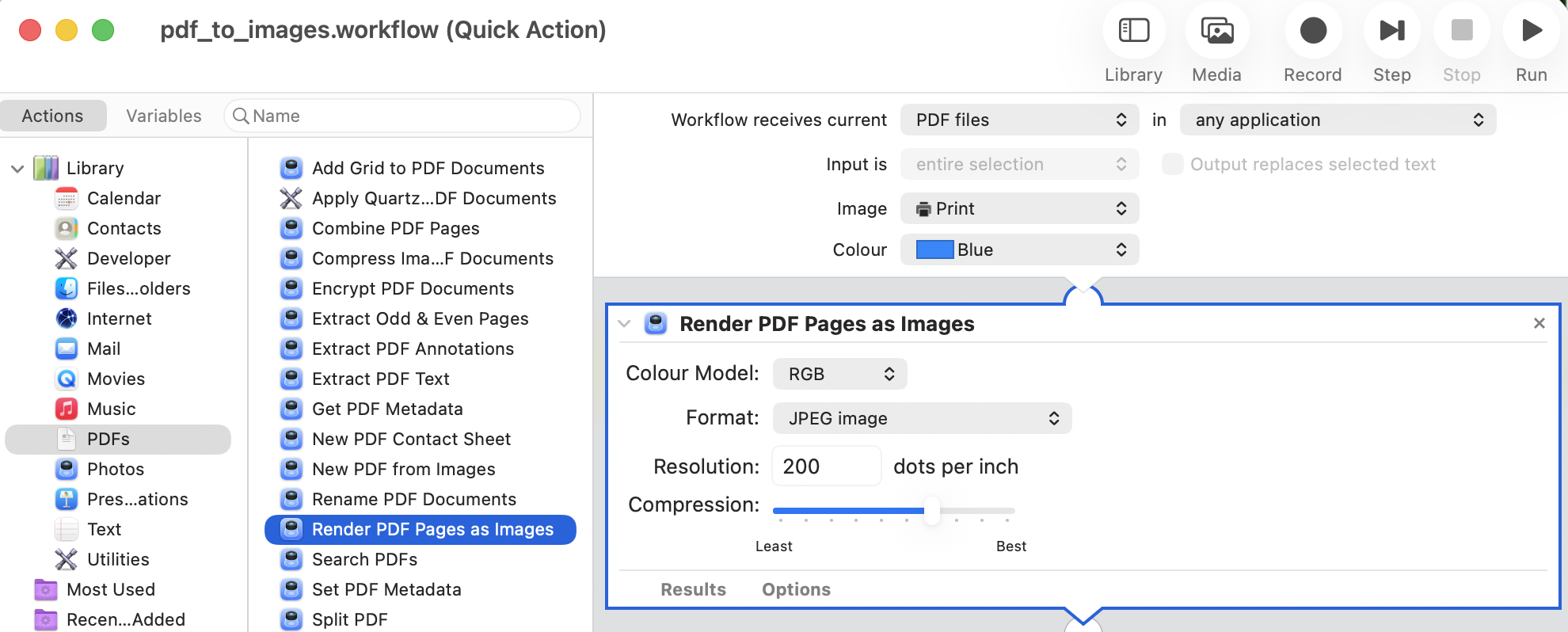
Task: Click the Run workflow play icon
Action: (1531, 31)
